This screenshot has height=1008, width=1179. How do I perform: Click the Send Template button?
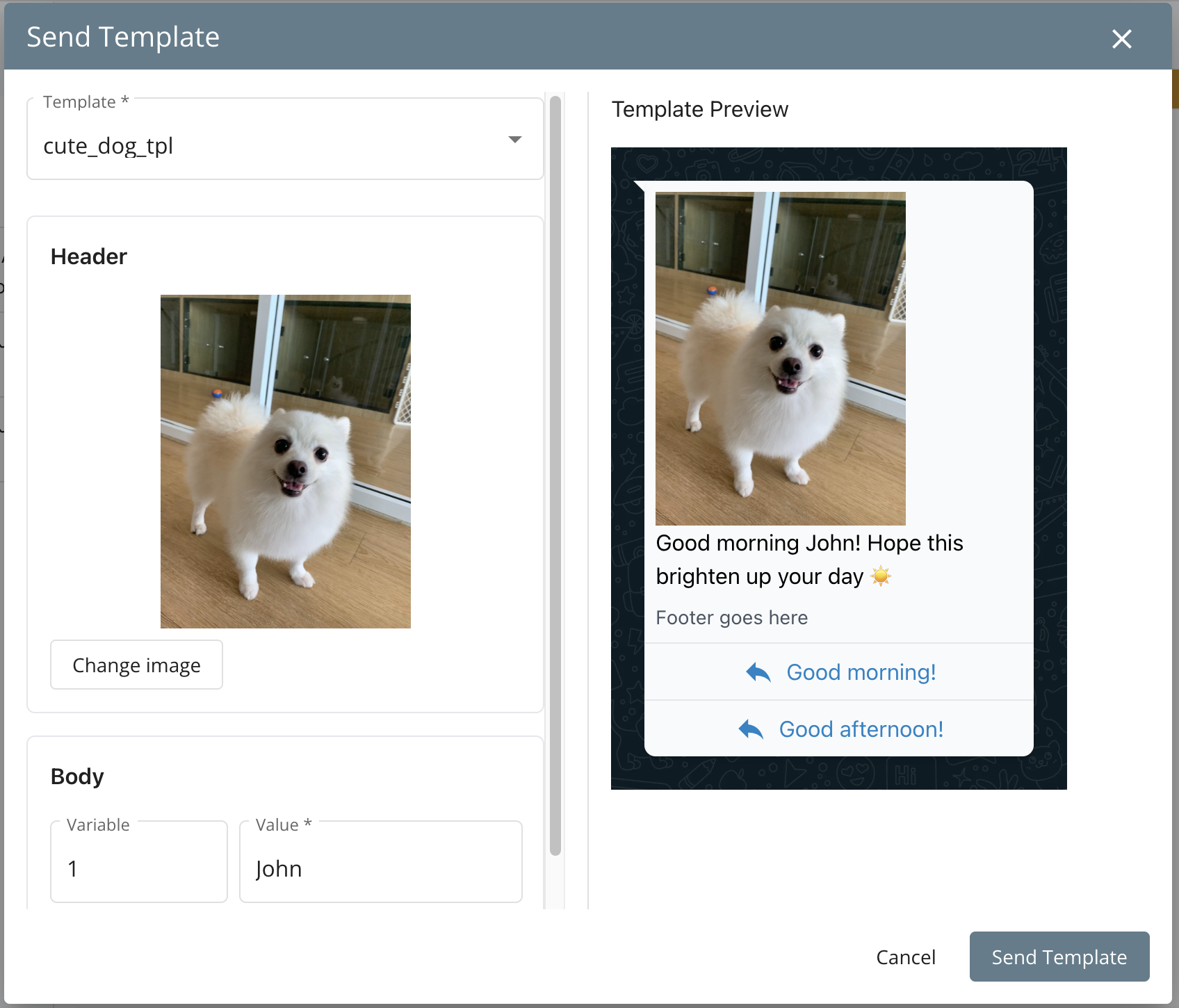pos(1059,957)
